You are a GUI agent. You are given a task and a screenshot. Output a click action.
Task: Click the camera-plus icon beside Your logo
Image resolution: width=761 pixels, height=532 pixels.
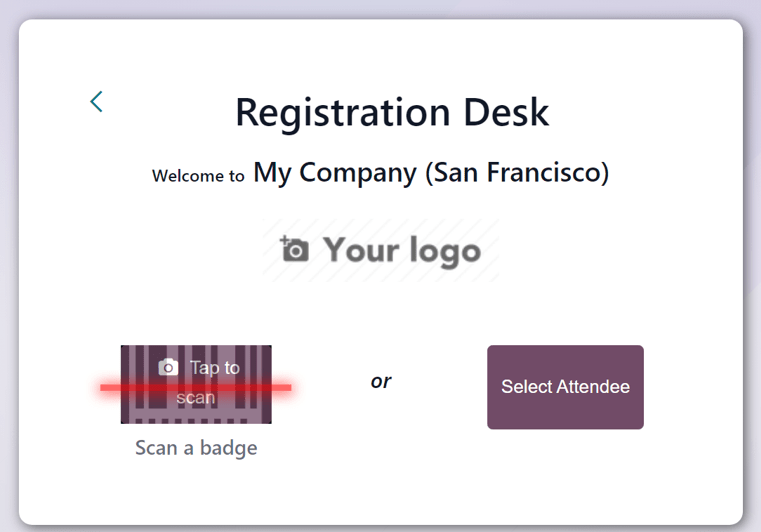click(x=294, y=249)
